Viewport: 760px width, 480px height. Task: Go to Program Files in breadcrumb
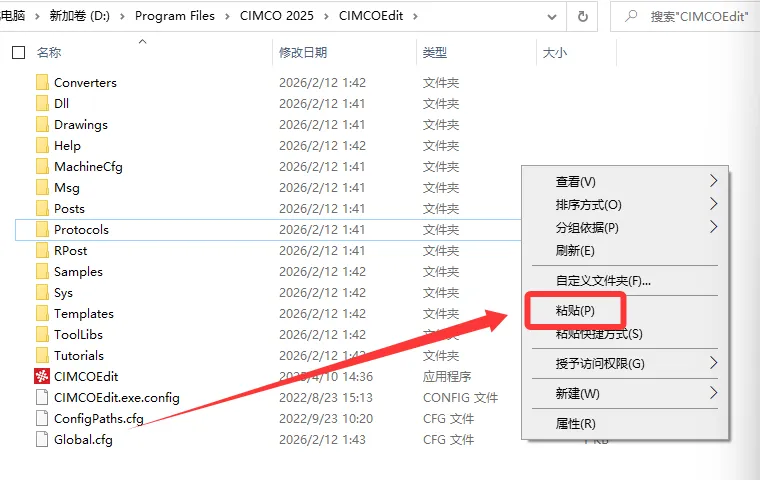pyautogui.click(x=174, y=16)
